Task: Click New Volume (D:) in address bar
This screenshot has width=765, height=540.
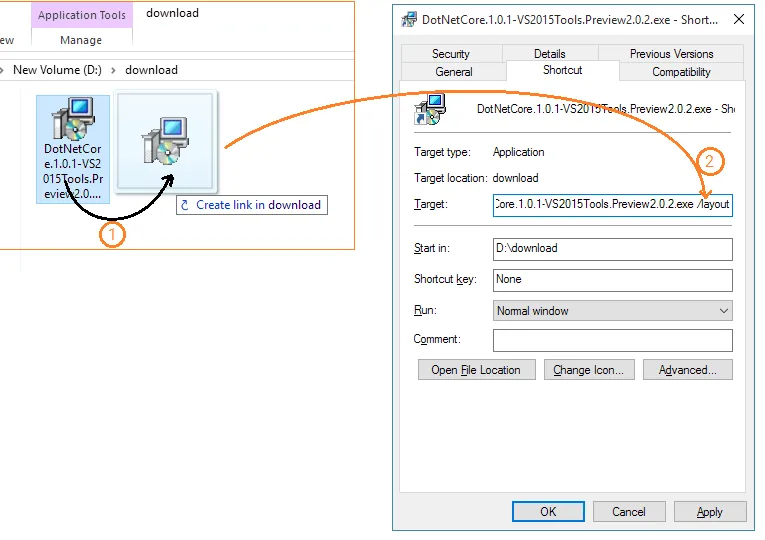Action: tap(58, 70)
